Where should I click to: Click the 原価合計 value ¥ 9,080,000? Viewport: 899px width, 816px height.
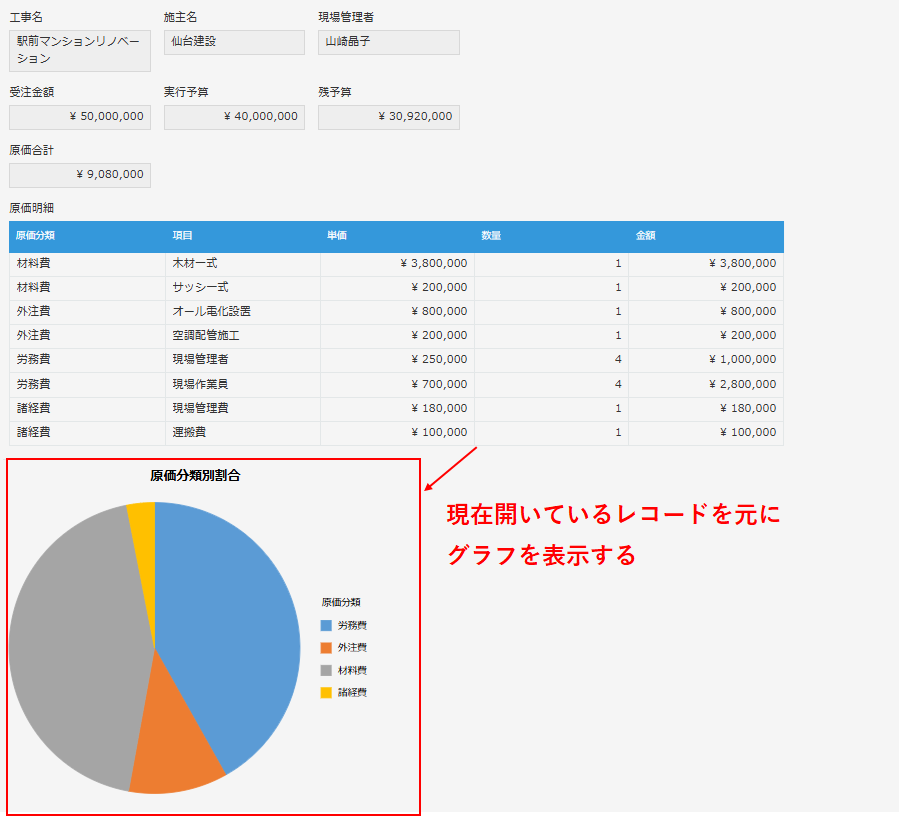80,175
